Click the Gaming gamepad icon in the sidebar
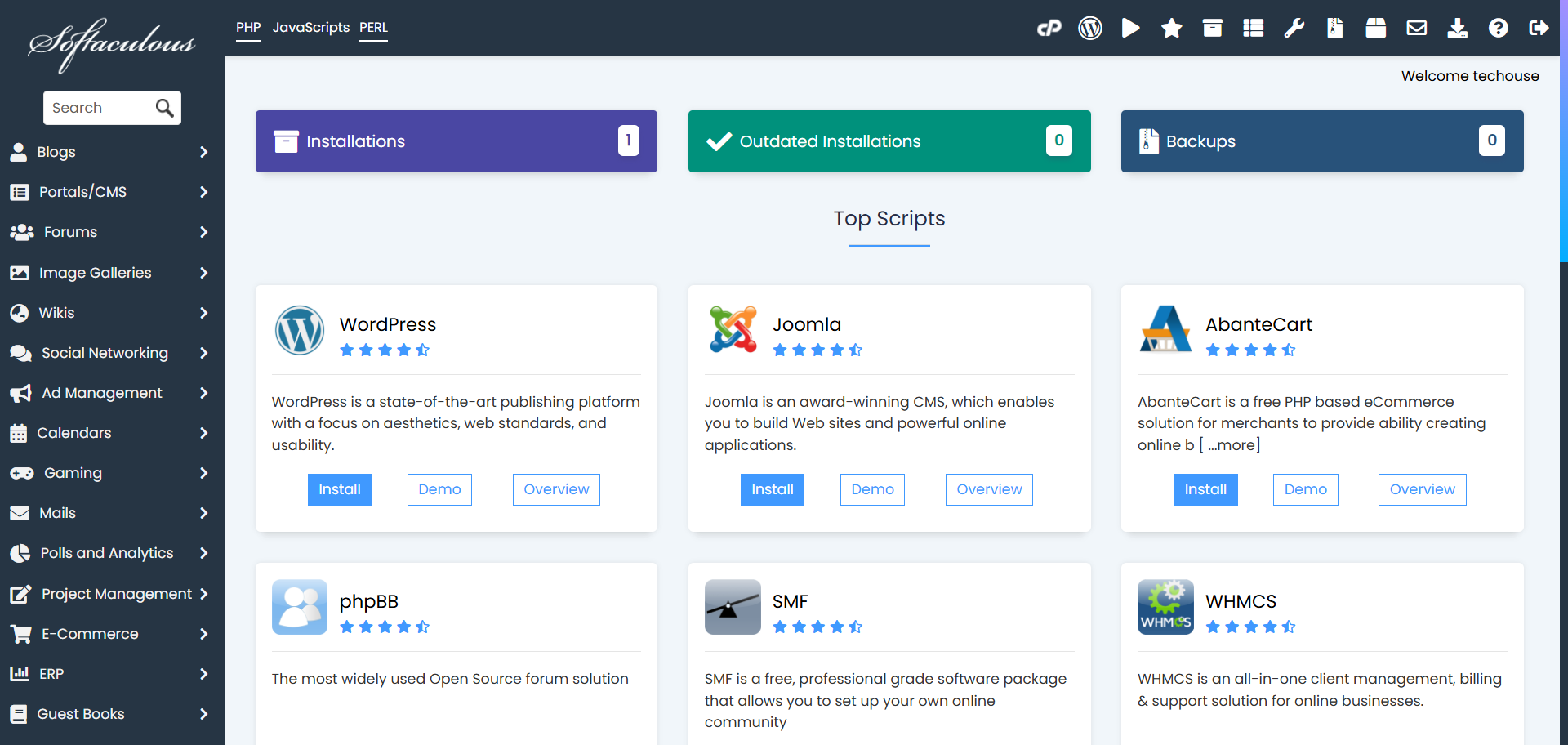 click(22, 473)
